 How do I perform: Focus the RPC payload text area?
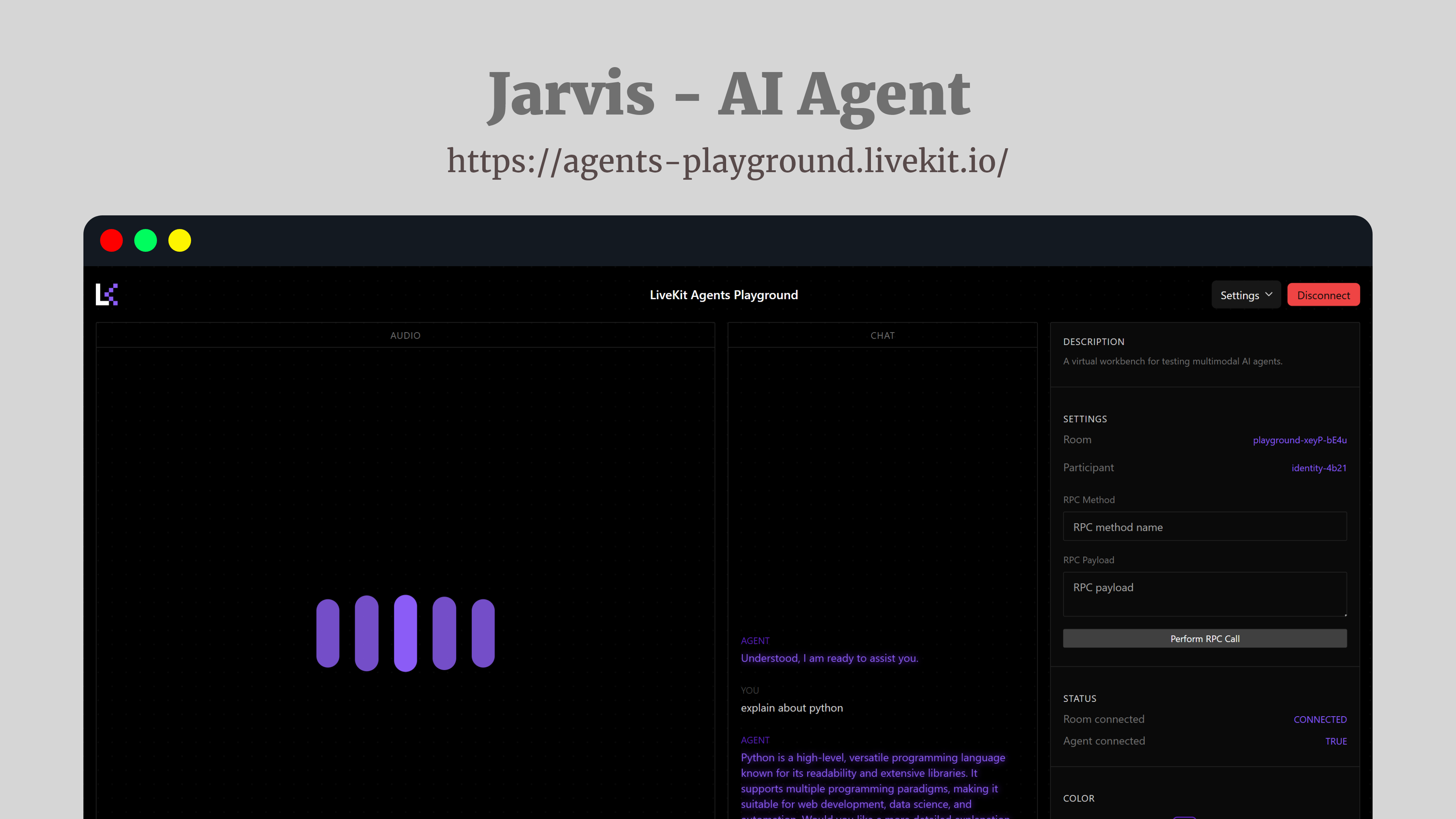click(x=1205, y=593)
